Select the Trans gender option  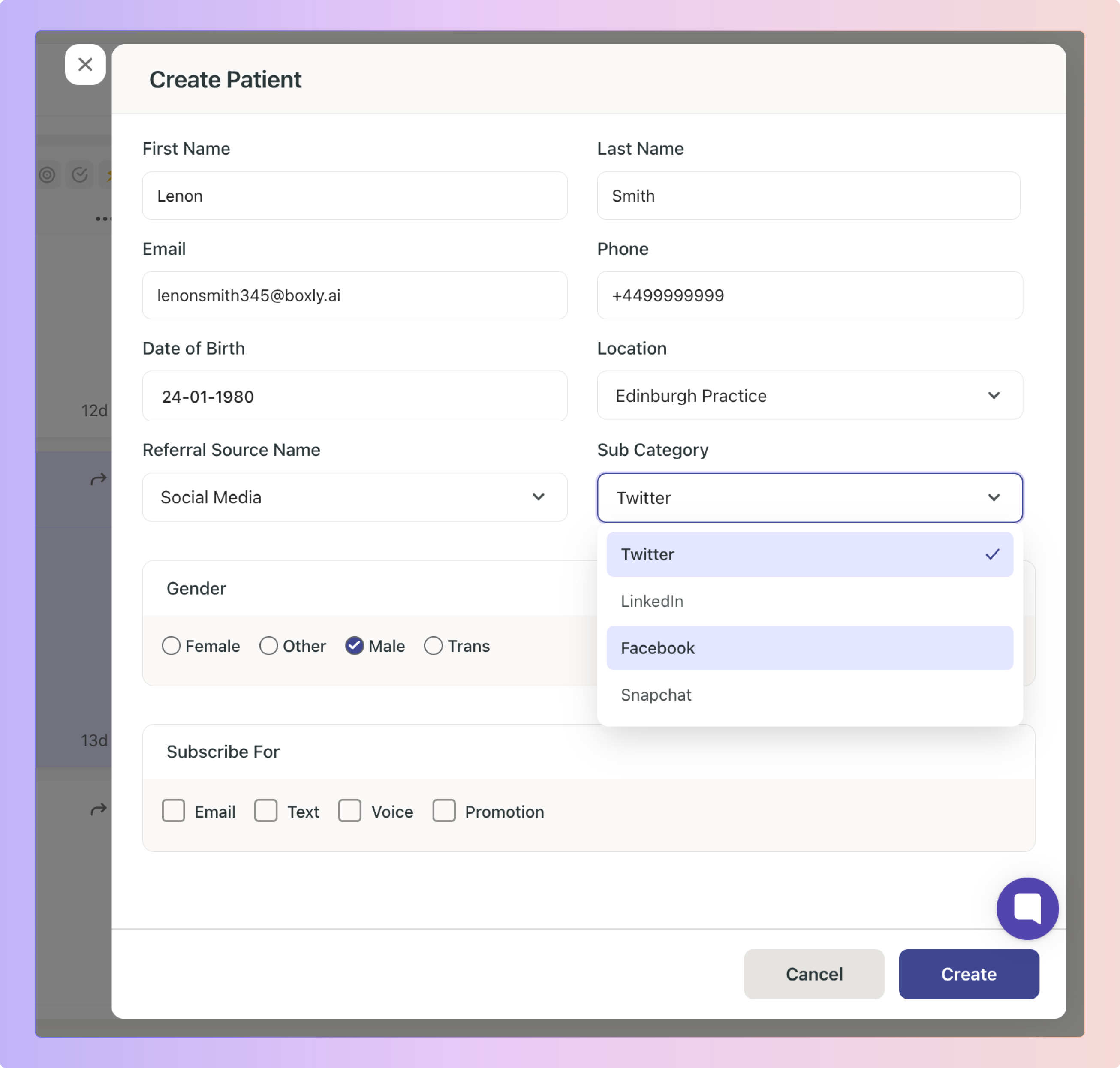tap(434, 646)
